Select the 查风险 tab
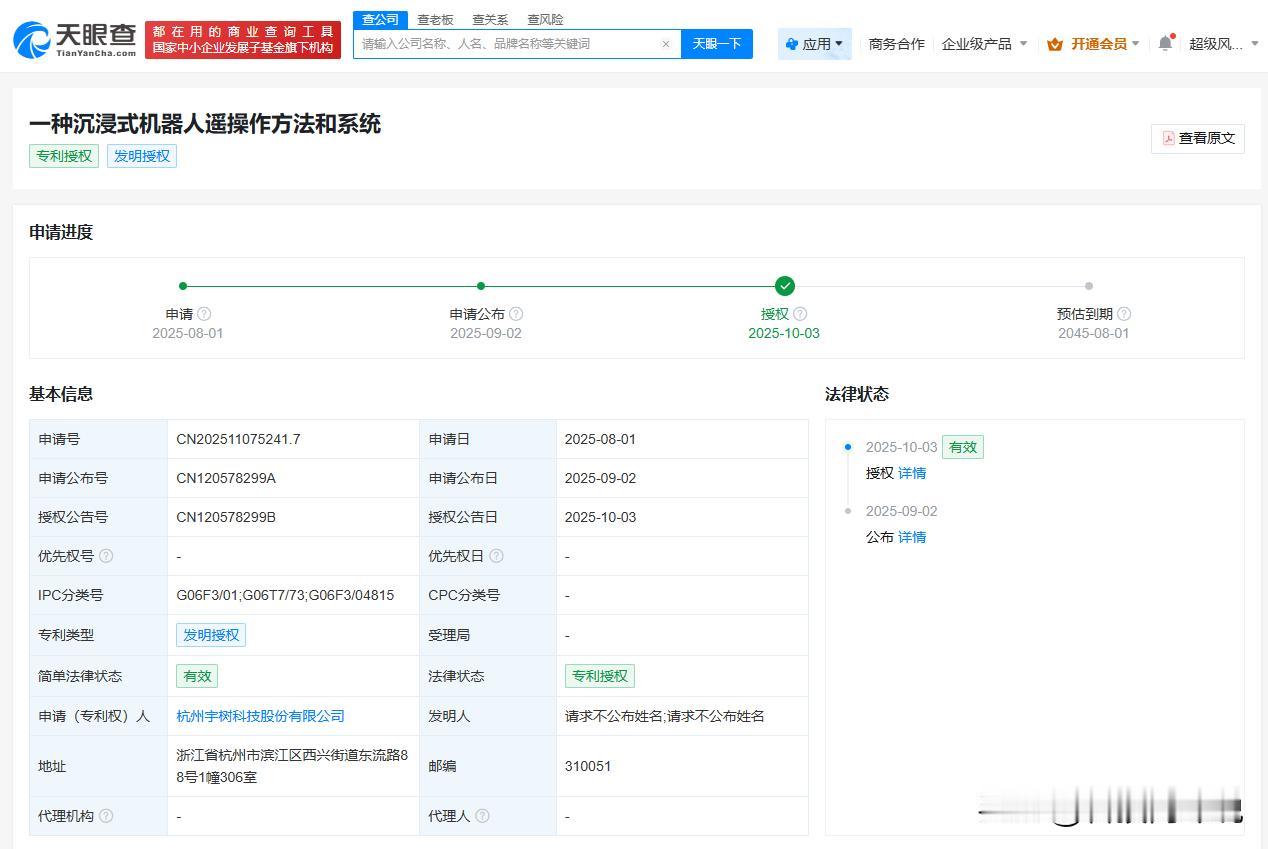The image size is (1268, 849). click(x=545, y=19)
